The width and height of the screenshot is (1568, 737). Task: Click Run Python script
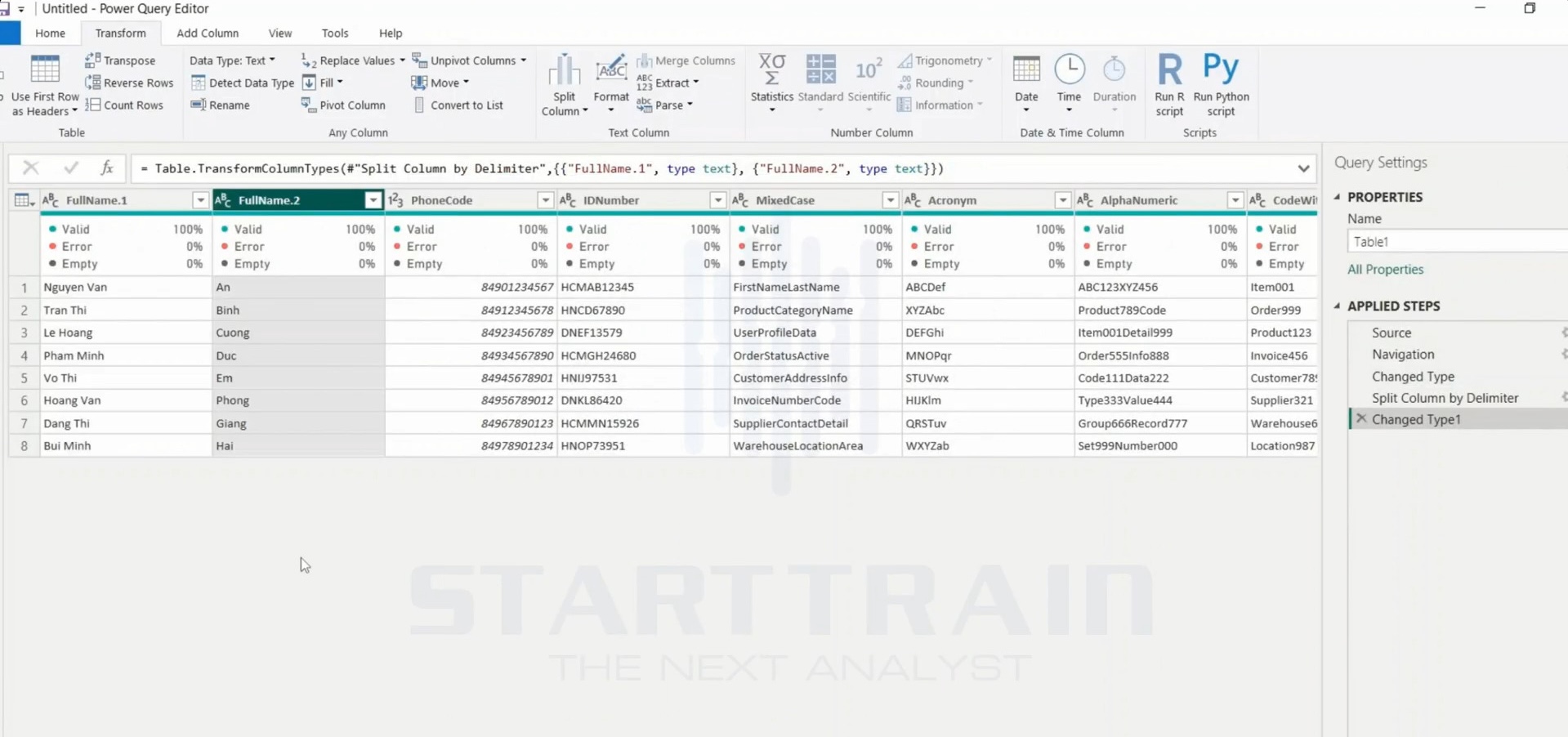(1221, 86)
